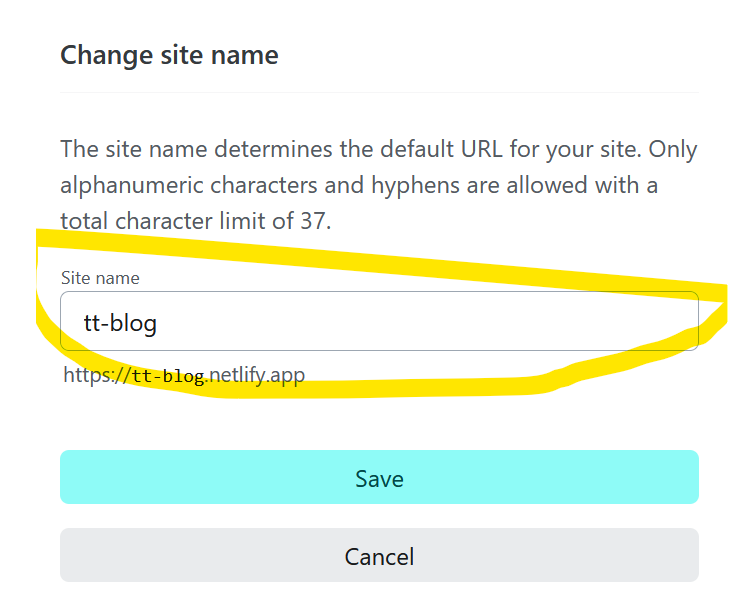Click the "Change site name" heading
The width and height of the screenshot is (751, 598).
click(169, 54)
